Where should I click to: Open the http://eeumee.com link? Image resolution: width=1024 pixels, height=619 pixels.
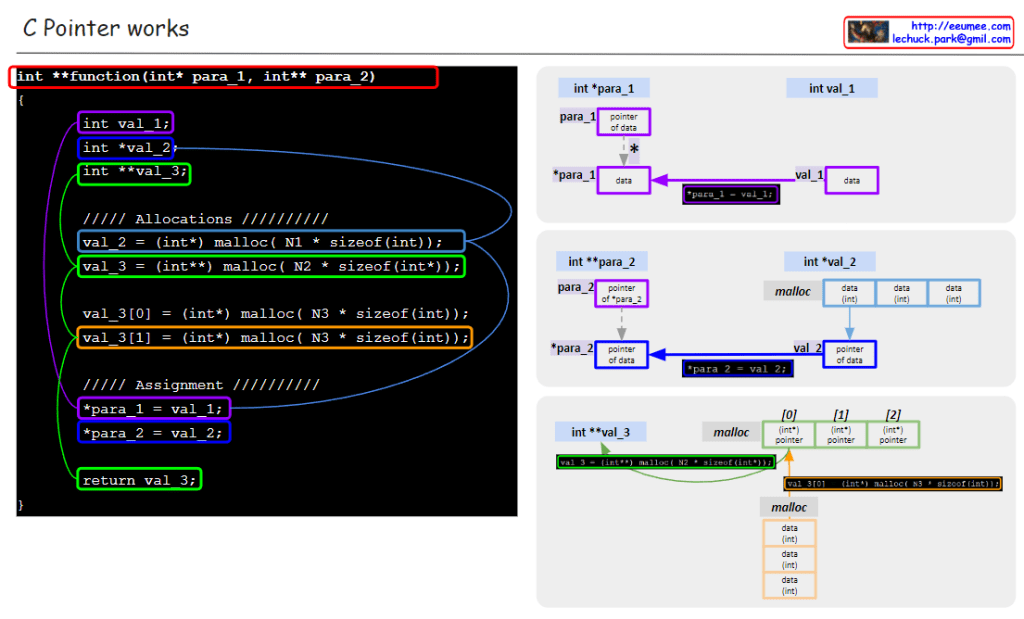point(960,26)
